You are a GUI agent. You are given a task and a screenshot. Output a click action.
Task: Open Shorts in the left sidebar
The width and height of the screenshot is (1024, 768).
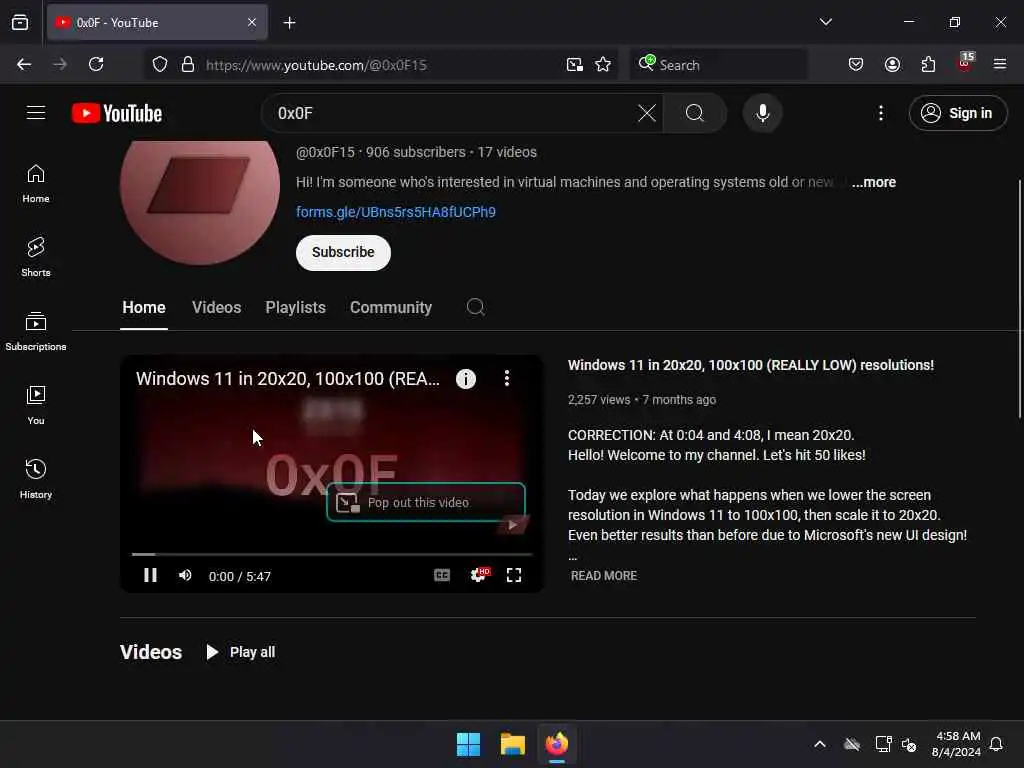point(36,257)
